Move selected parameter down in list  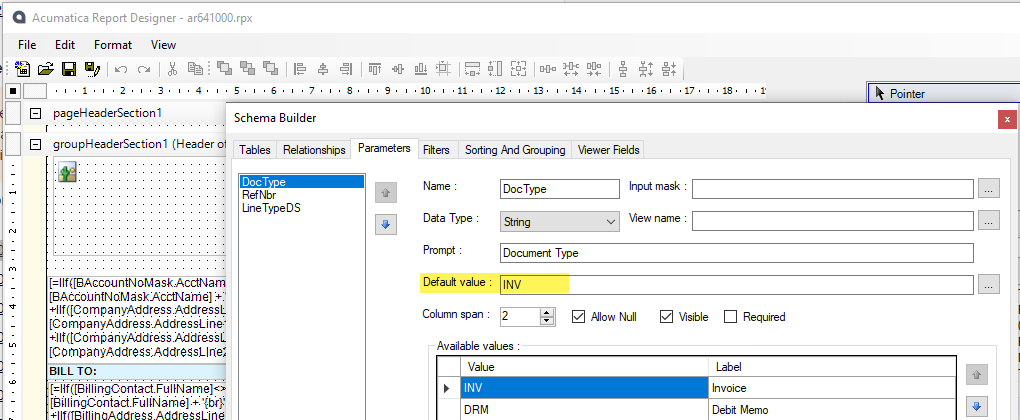coord(384,225)
